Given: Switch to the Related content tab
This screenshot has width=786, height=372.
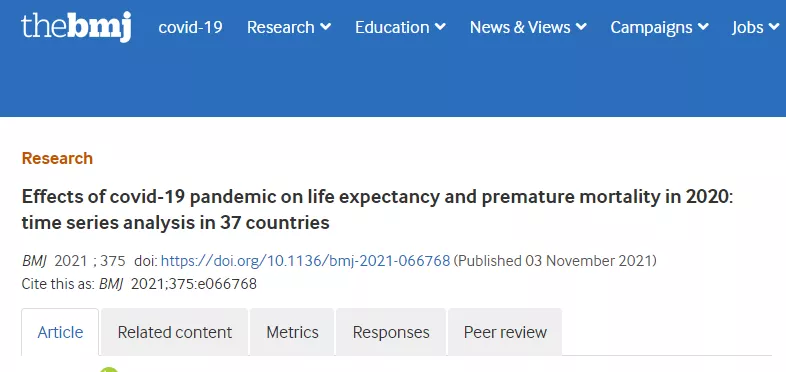Looking at the screenshot, I should click(x=174, y=332).
